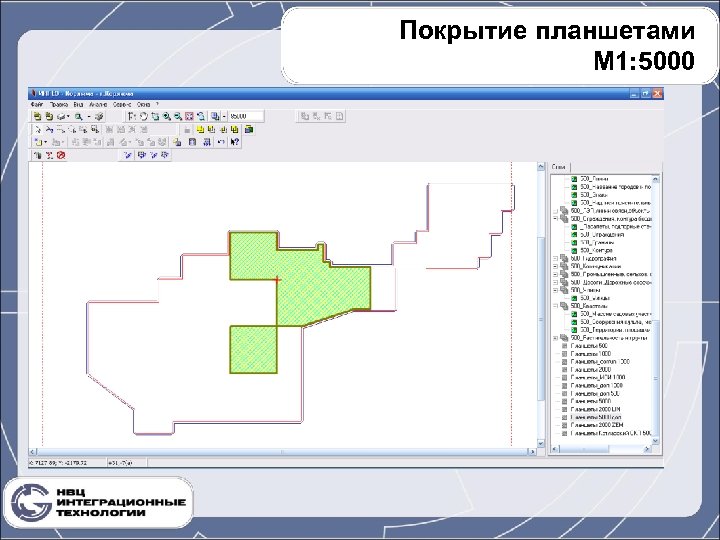
Task: Open the scale dropdown arrow
Action: (224, 117)
